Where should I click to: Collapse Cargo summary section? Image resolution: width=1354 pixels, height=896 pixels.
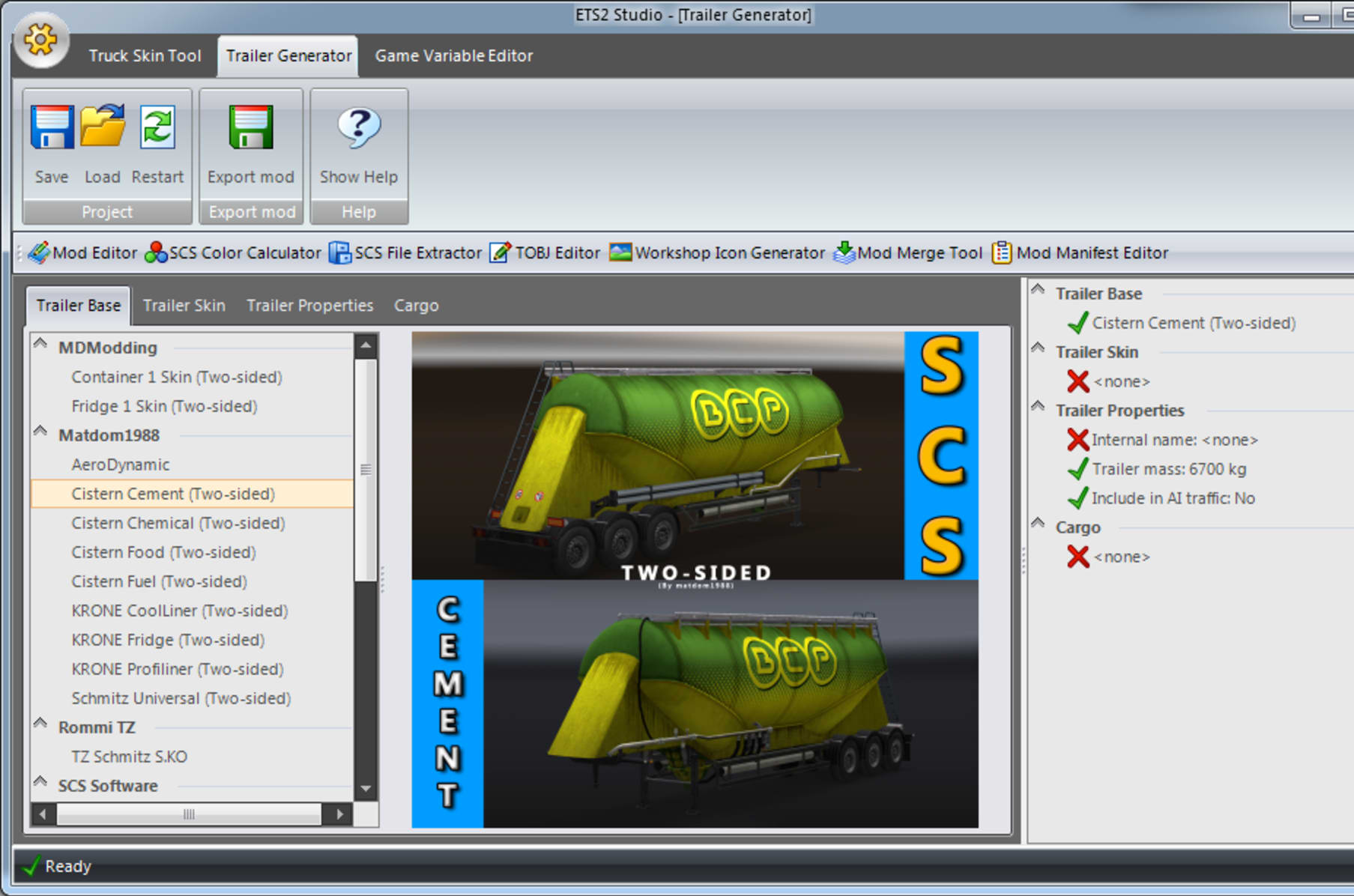tap(1038, 523)
